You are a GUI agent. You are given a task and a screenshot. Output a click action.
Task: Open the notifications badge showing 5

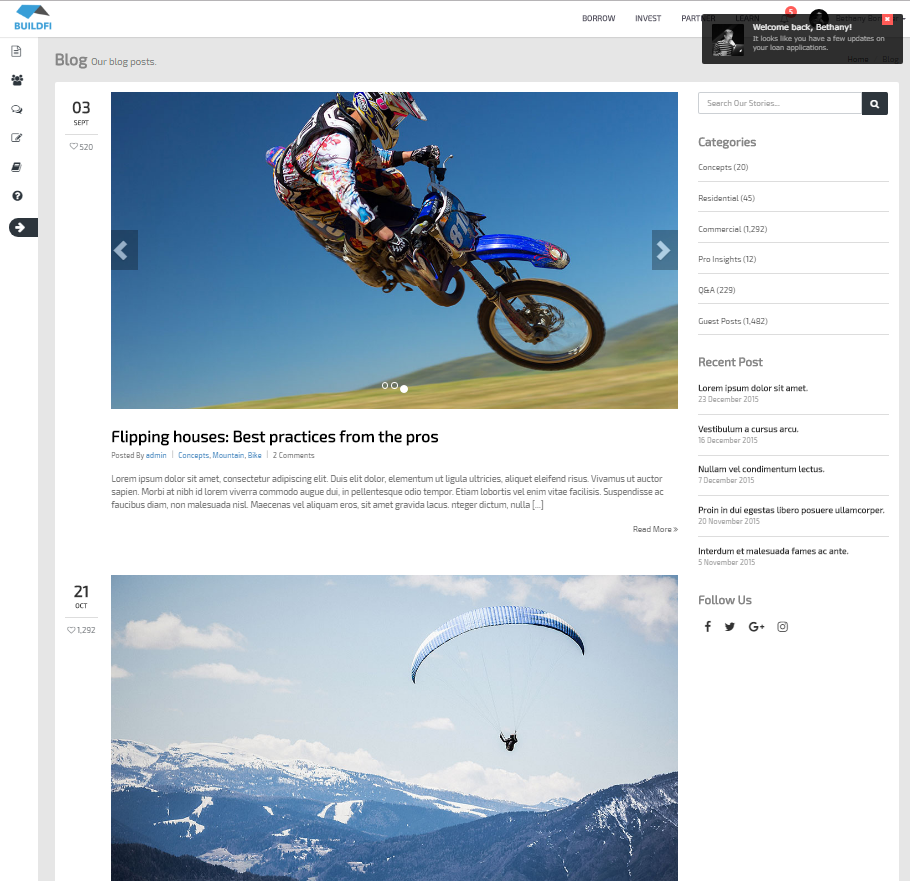790,12
